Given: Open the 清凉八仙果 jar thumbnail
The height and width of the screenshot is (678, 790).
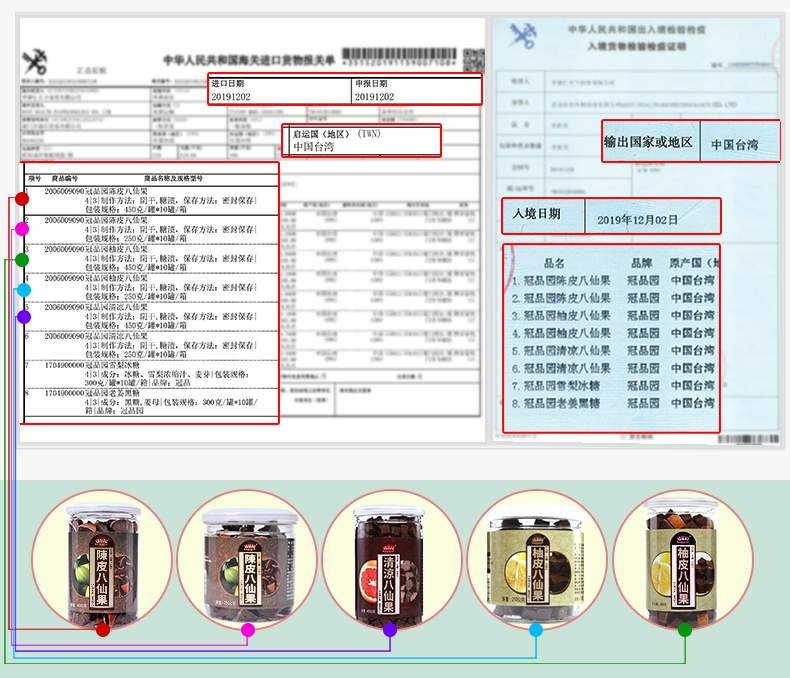Looking at the screenshot, I should pos(389,561).
